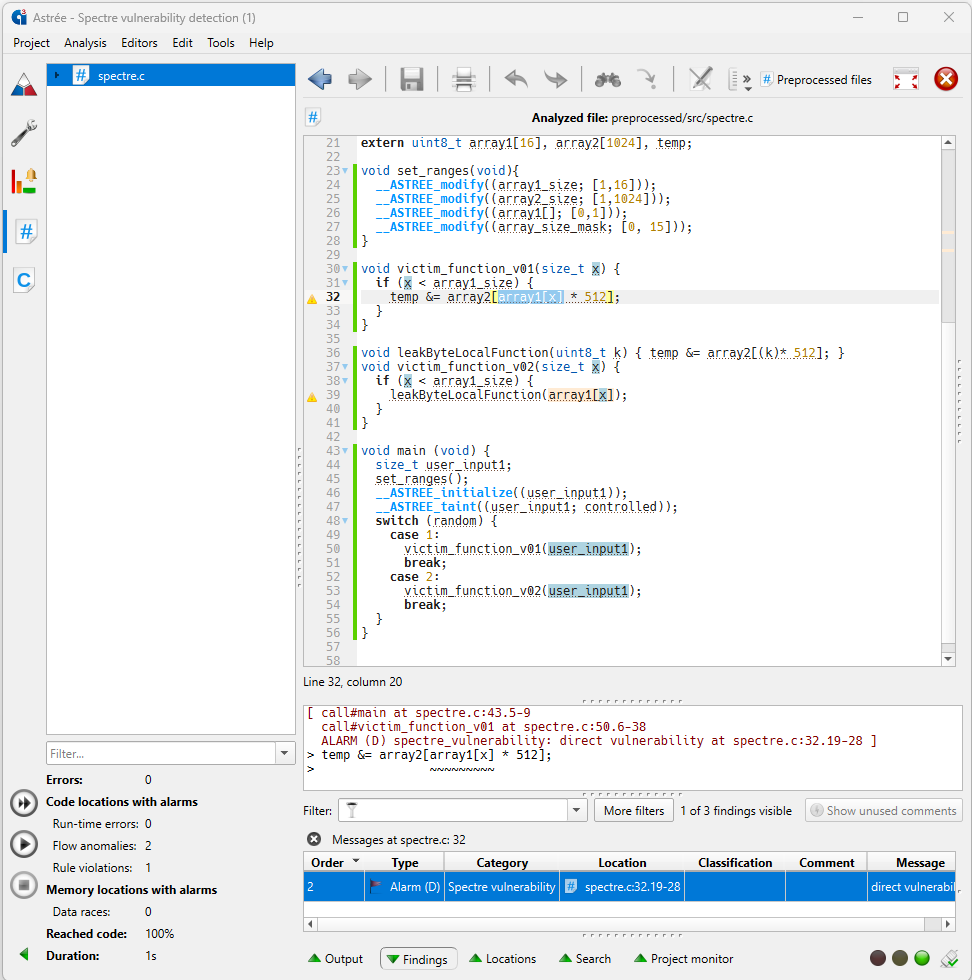This screenshot has width=972, height=980.
Task: Click the stop analysis button
Action: coord(24,886)
